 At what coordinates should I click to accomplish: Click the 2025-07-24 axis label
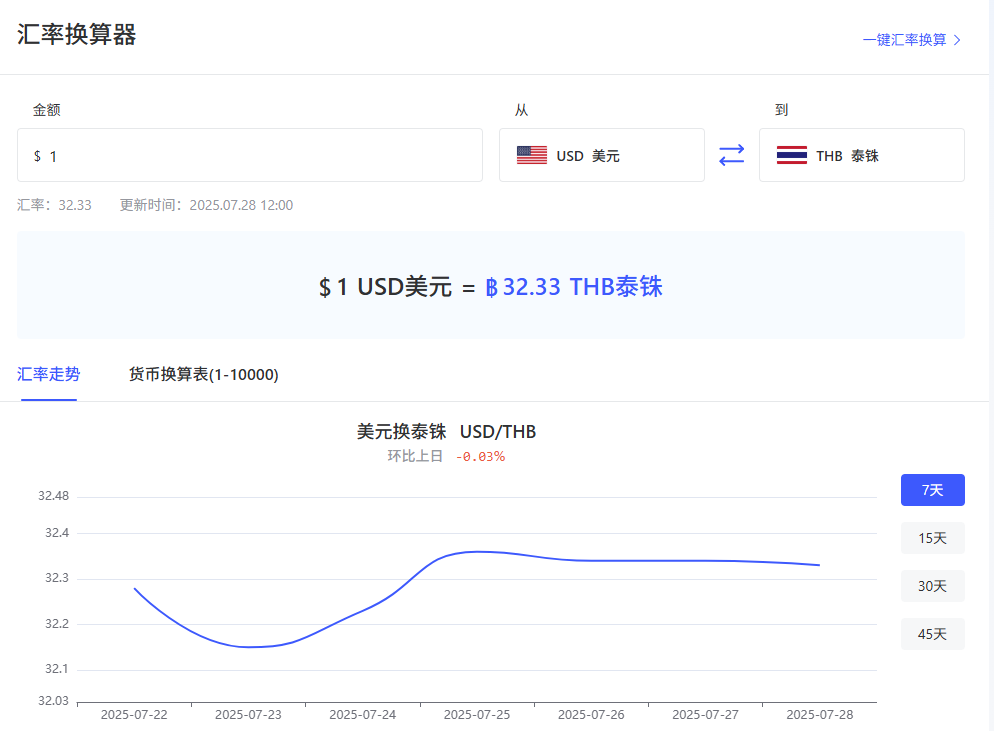(x=363, y=715)
